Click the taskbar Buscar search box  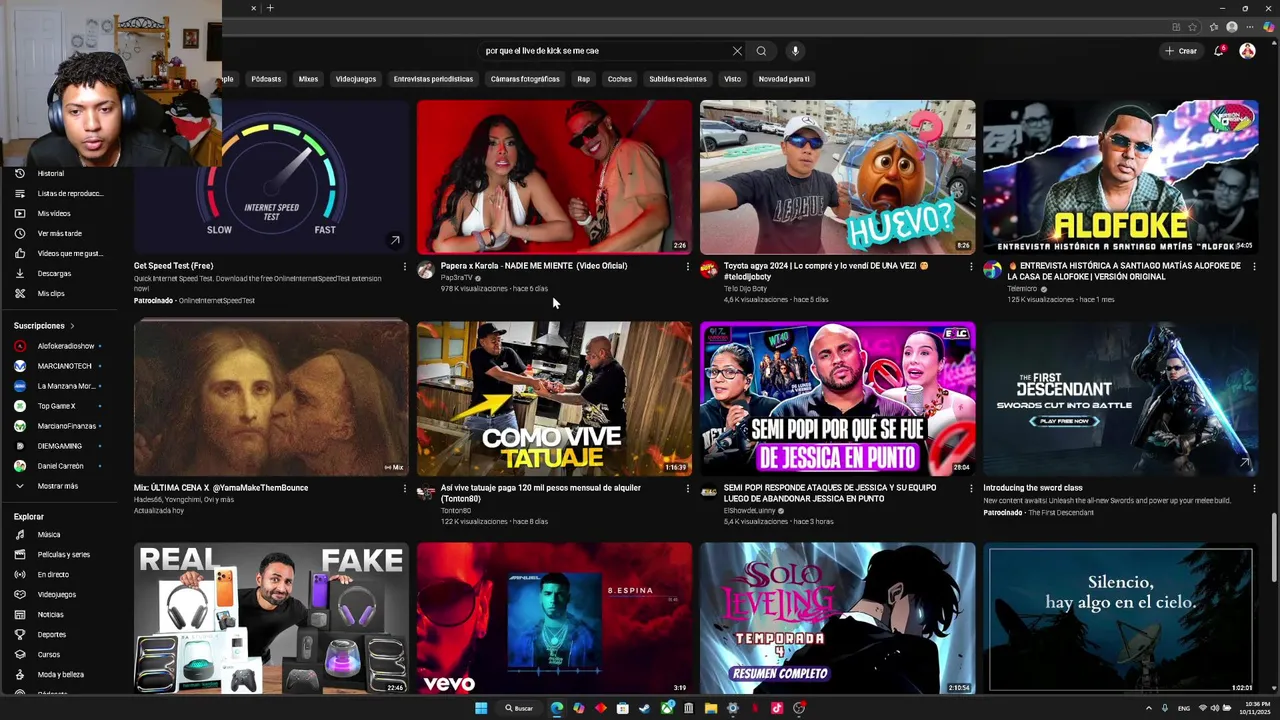click(519, 708)
